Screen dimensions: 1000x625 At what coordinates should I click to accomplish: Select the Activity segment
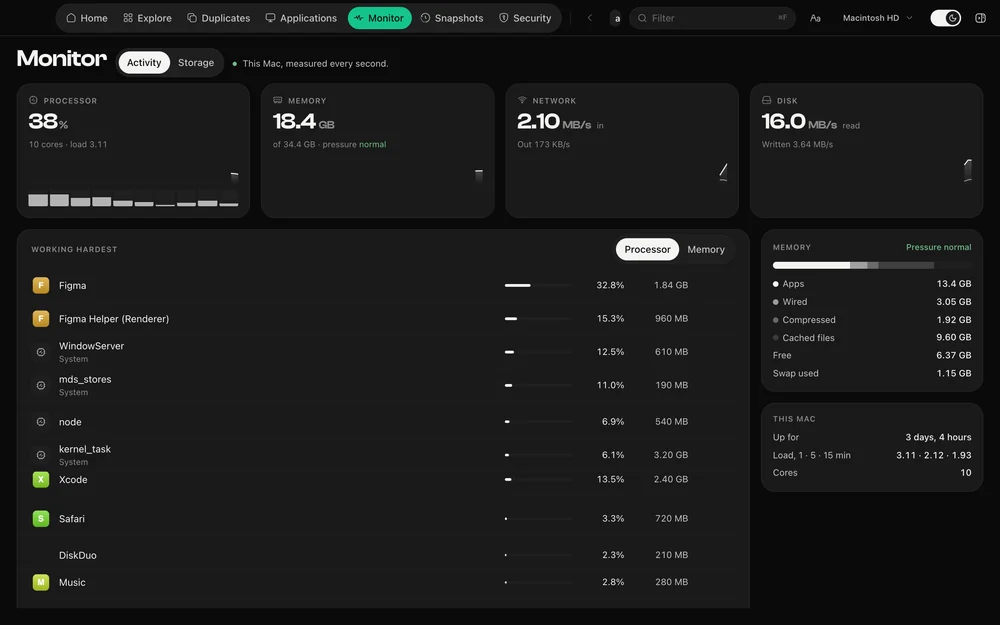144,62
